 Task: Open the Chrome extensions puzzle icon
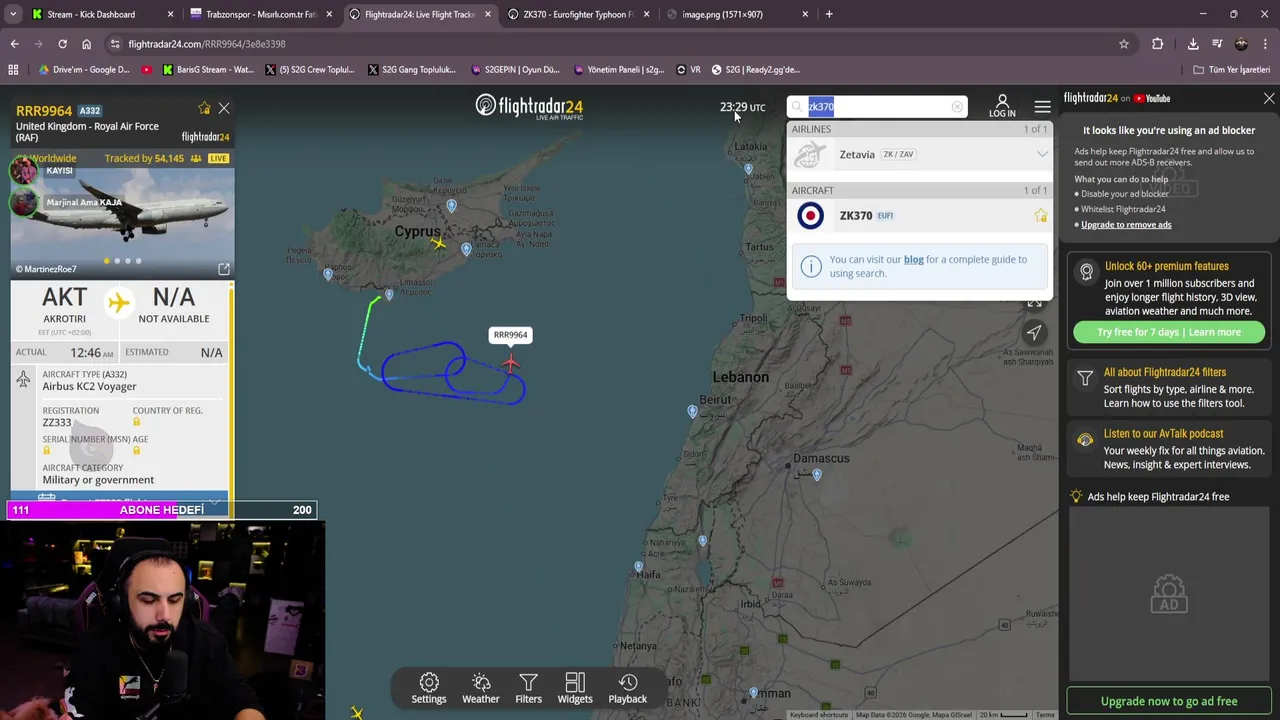(1157, 44)
